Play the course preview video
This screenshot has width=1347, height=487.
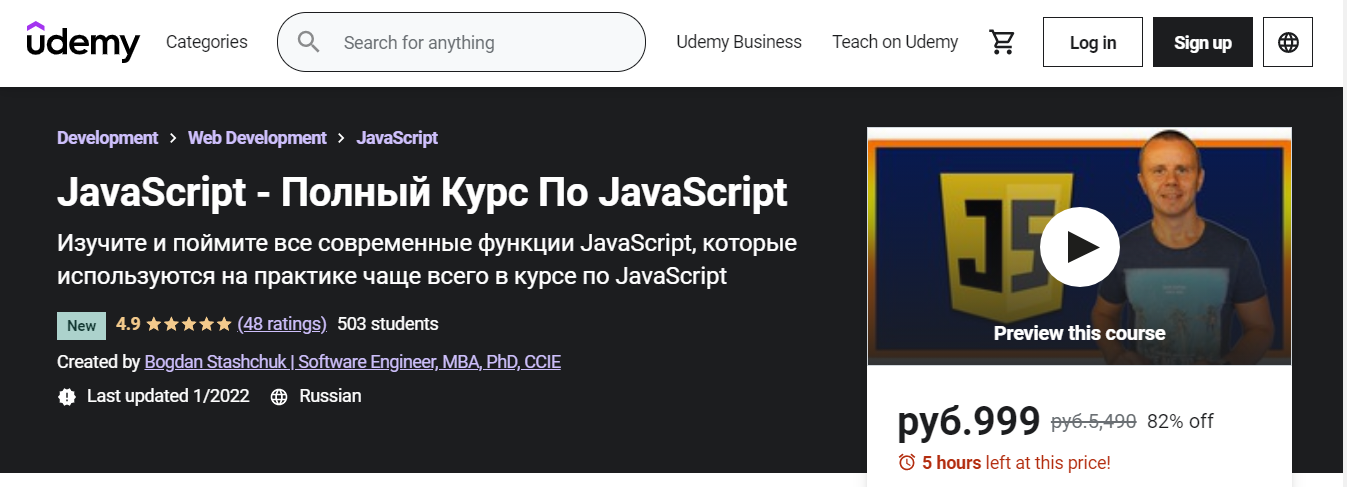(x=1079, y=247)
